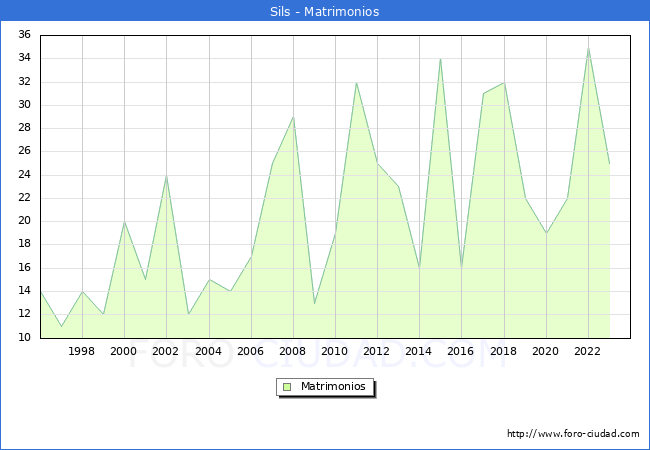The image size is (650, 450).
Task: Click the 2022 x-axis label
Action: (587, 351)
